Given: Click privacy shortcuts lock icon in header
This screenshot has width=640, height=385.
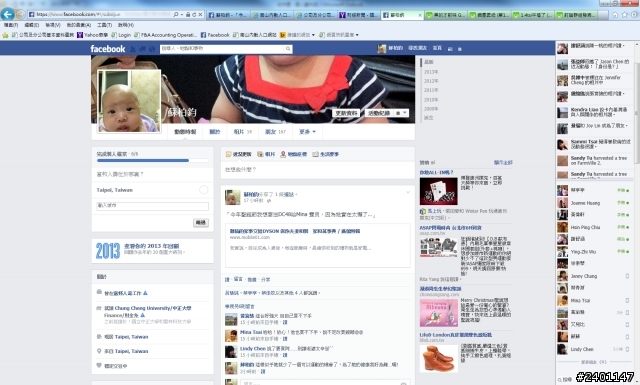Looking at the screenshot, I should point(450,49).
